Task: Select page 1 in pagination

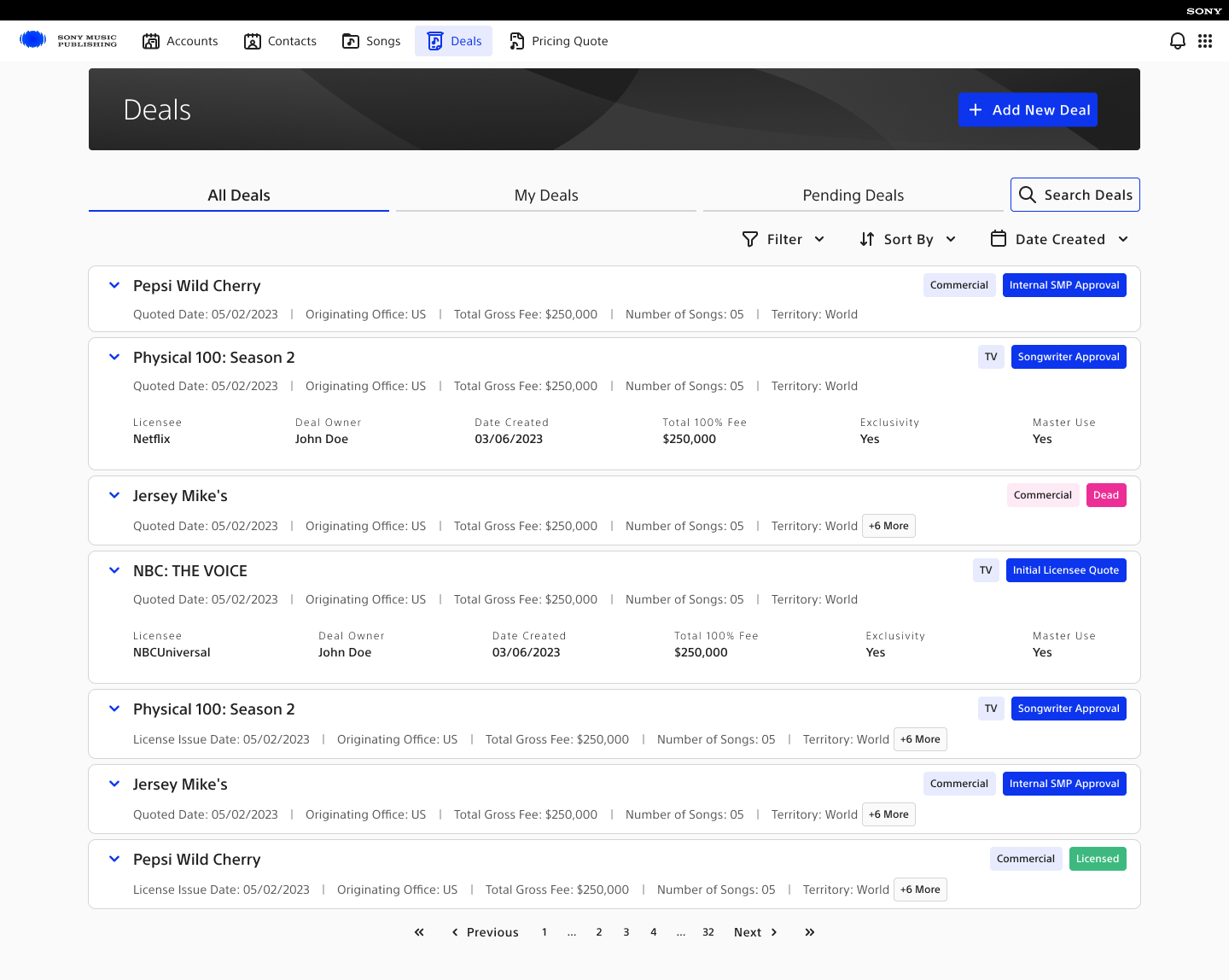Action: coord(545,932)
